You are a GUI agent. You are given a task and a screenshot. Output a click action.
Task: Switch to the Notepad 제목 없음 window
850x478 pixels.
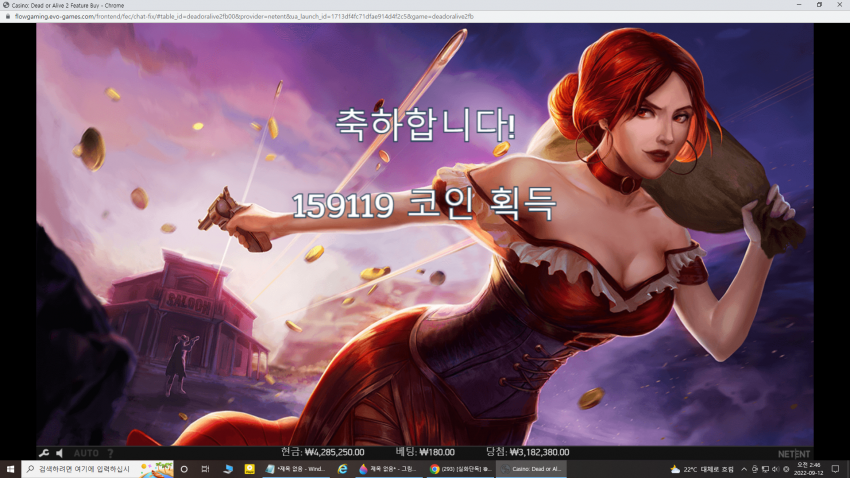pyautogui.click(x=296, y=469)
